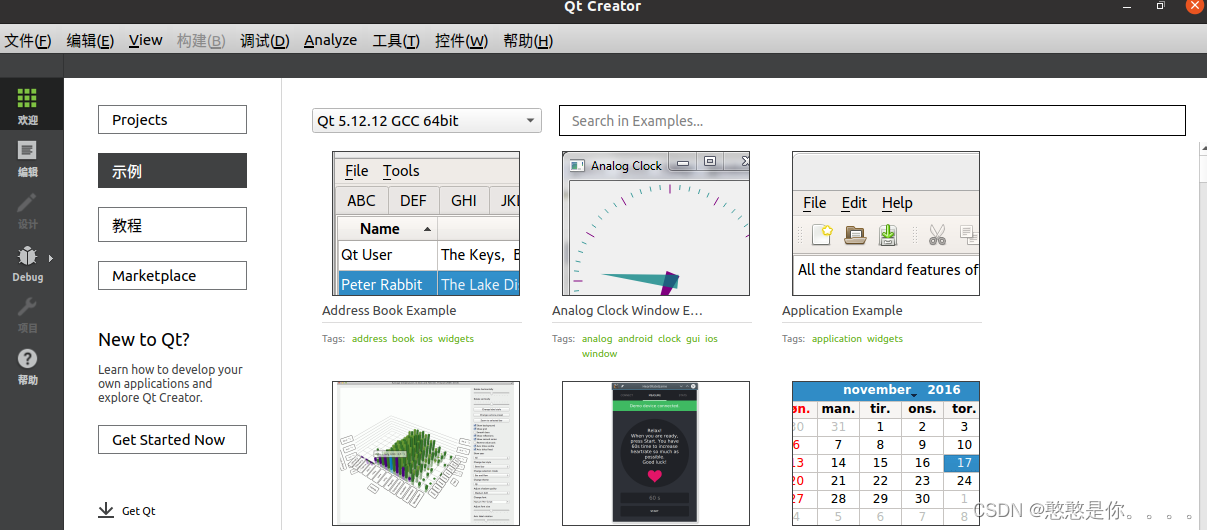Image resolution: width=1207 pixels, height=530 pixels.
Task: Open the 工具(T) menu
Action: point(396,41)
